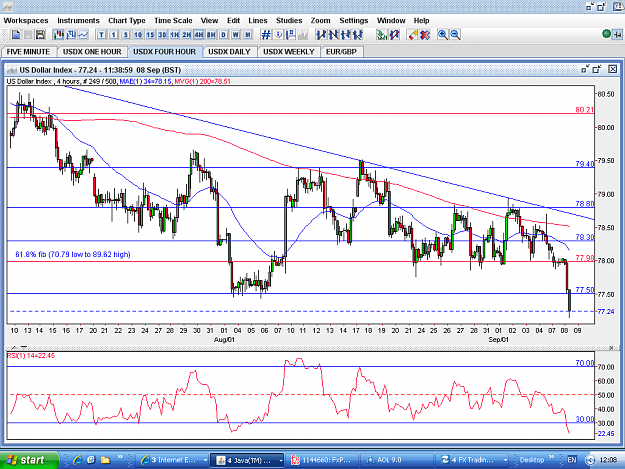Switch to the USDX DAILY tab
The height and width of the screenshot is (469, 625).
(229, 52)
